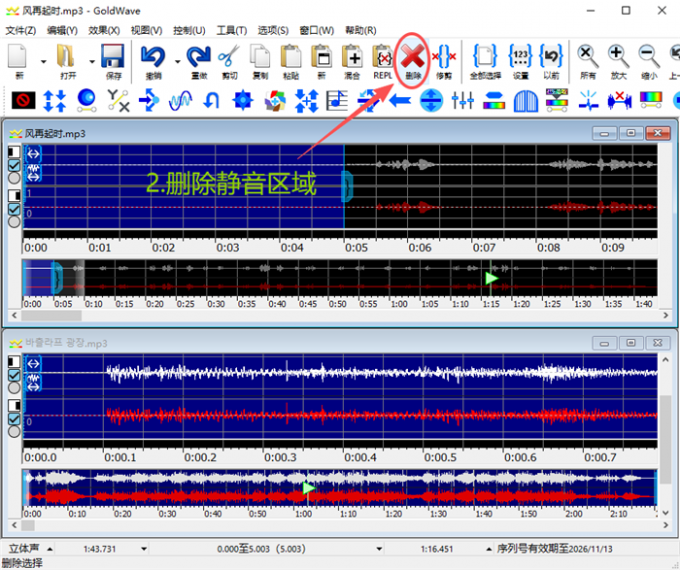Open the Tools (工具) menu
The height and width of the screenshot is (570, 680).
coord(232,30)
